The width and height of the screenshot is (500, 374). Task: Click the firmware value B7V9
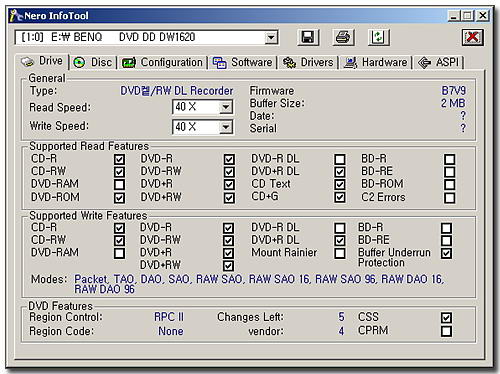tap(454, 91)
